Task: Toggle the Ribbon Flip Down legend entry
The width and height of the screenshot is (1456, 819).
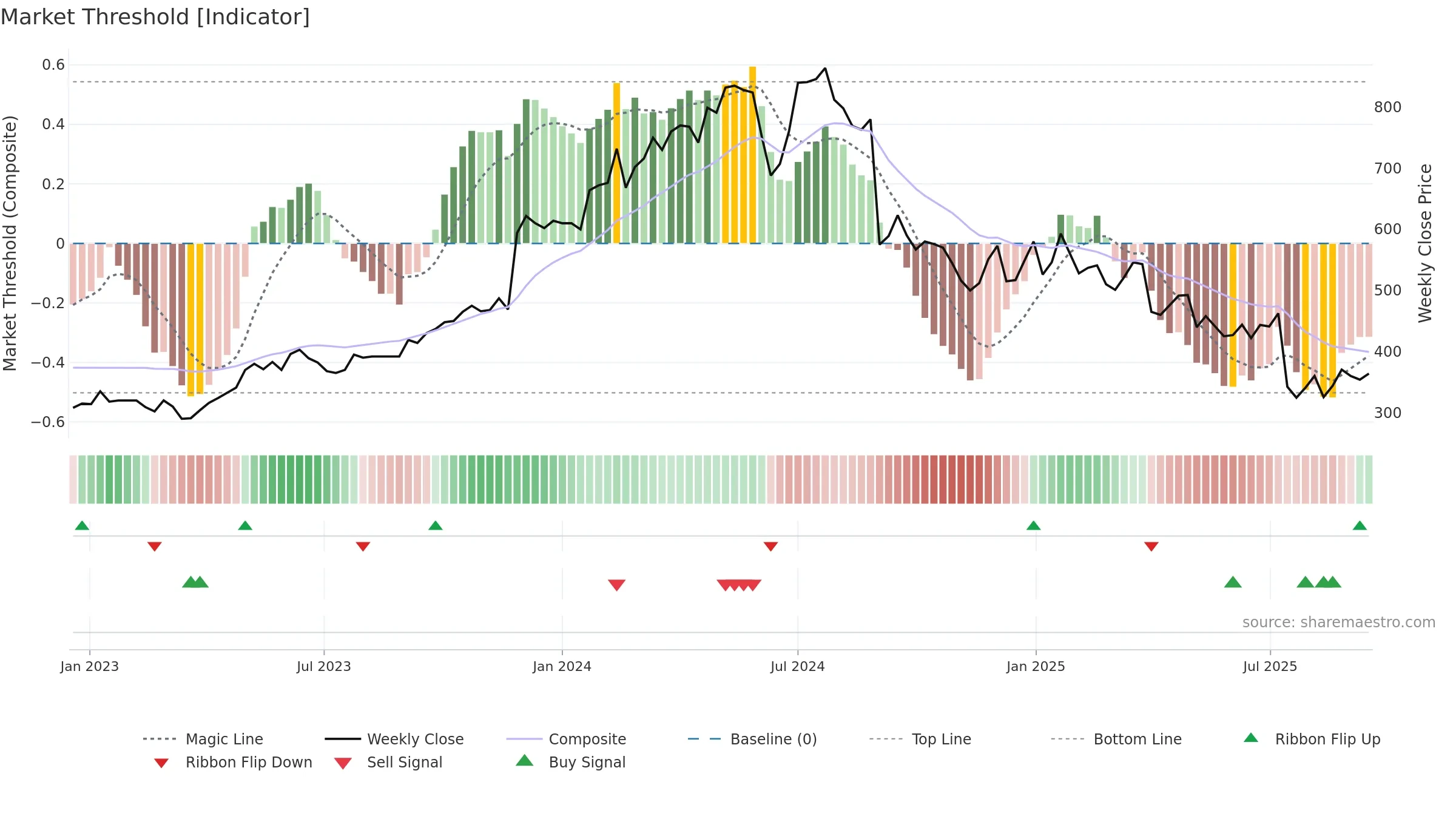Action: coord(232,762)
